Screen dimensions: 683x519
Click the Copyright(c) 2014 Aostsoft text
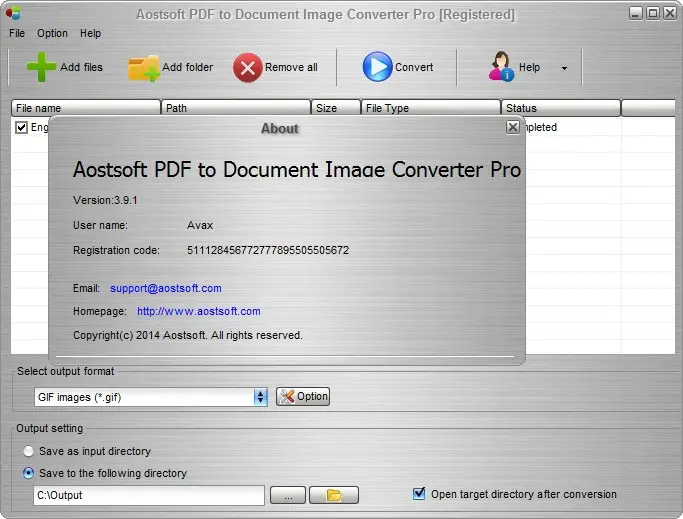(188, 336)
